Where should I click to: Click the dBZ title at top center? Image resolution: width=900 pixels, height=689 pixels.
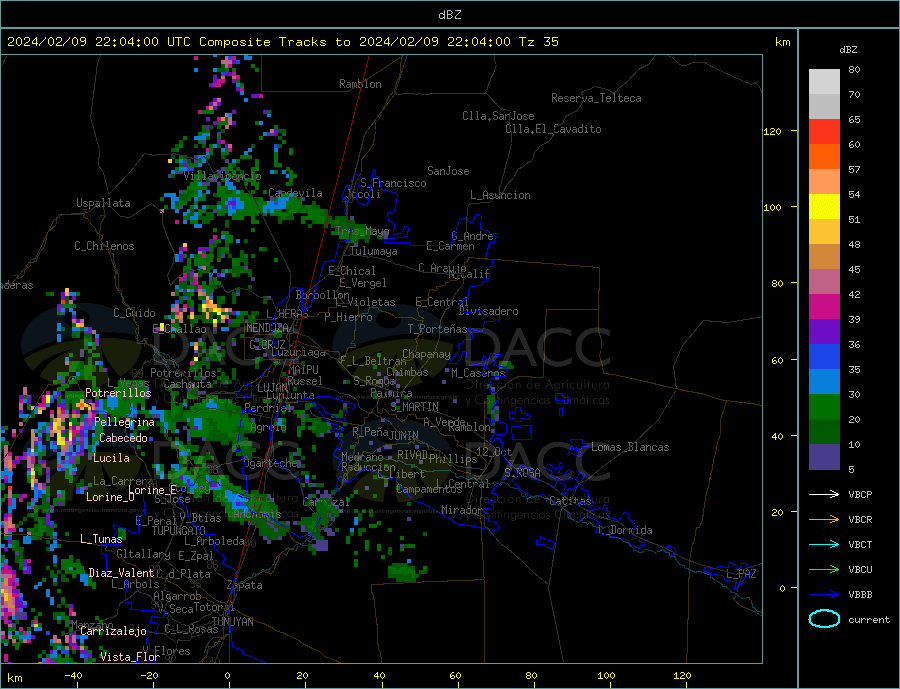tap(449, 15)
